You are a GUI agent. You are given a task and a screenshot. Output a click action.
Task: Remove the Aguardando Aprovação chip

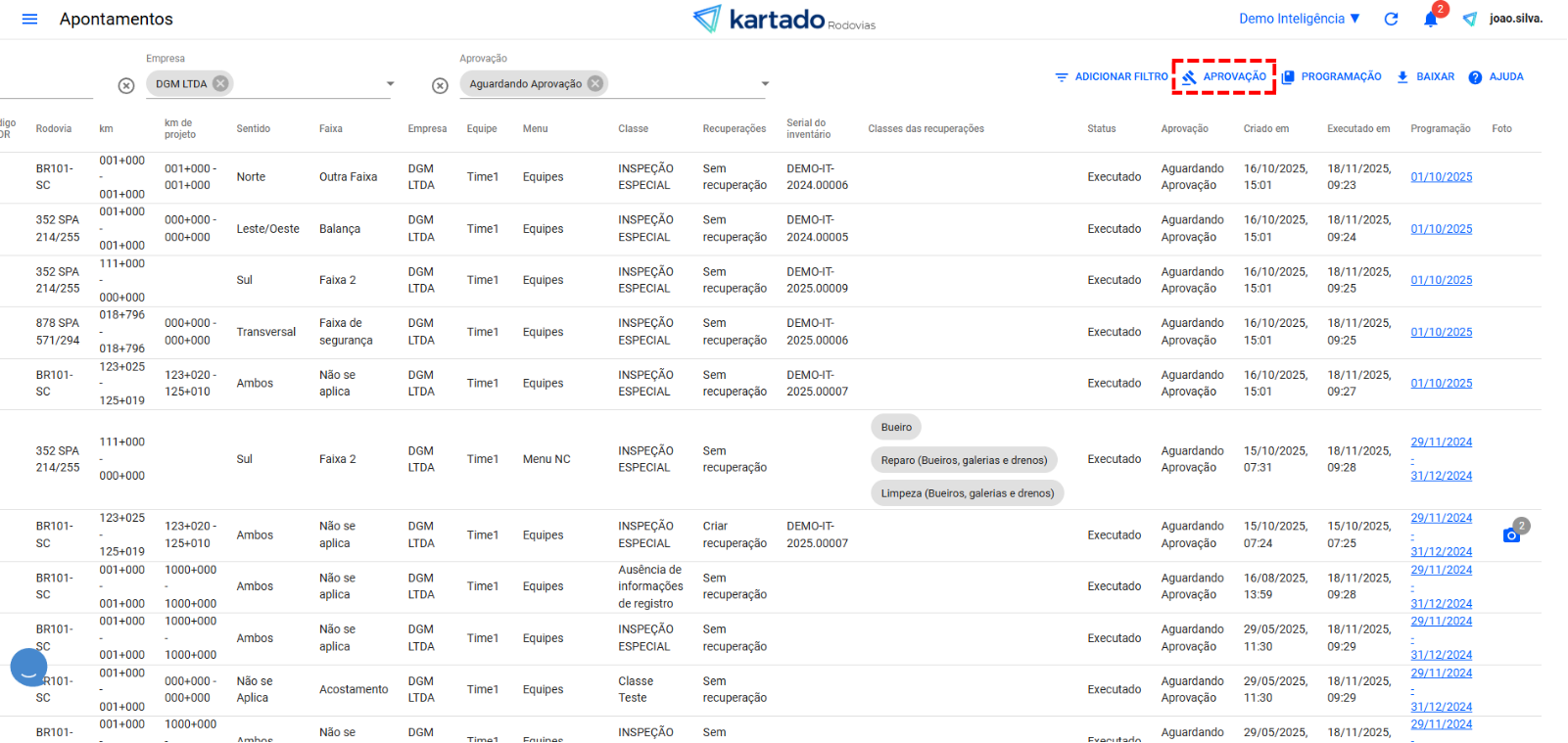[x=595, y=84]
